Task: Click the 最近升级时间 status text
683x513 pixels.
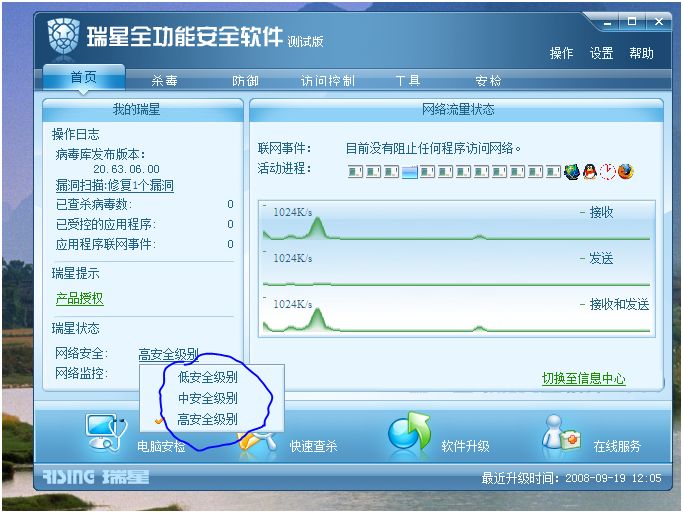Action: [x=571, y=478]
